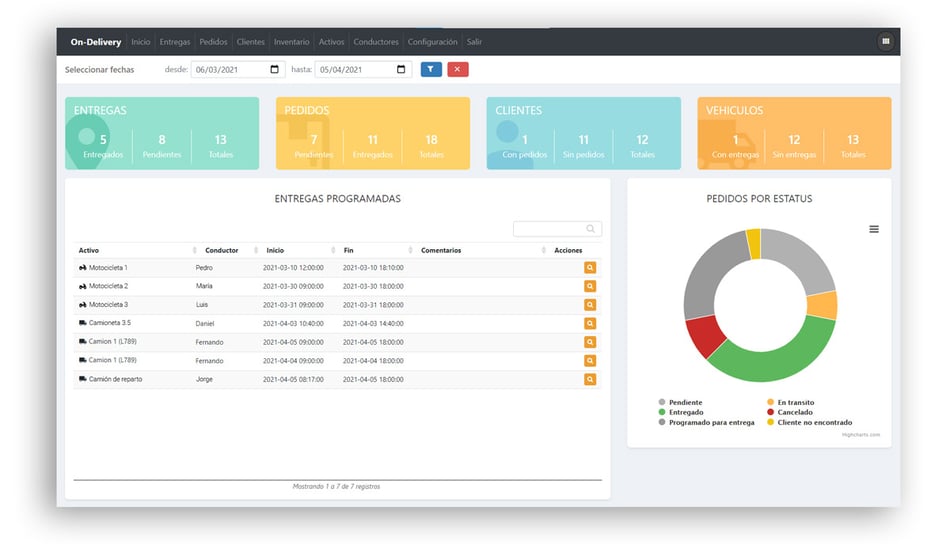Viewport: 950px width, 556px height.
Task: Open the calendar picker in hasta field
Action: [x=401, y=69]
